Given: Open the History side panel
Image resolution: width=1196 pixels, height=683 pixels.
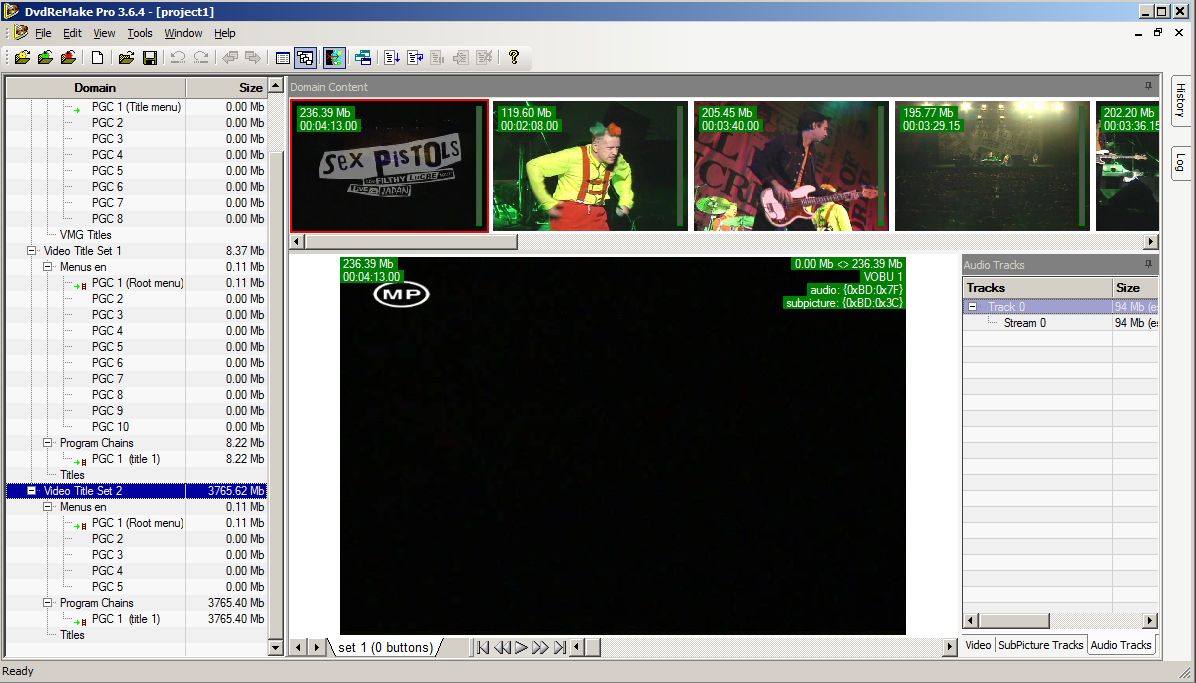Looking at the screenshot, I should 1180,100.
